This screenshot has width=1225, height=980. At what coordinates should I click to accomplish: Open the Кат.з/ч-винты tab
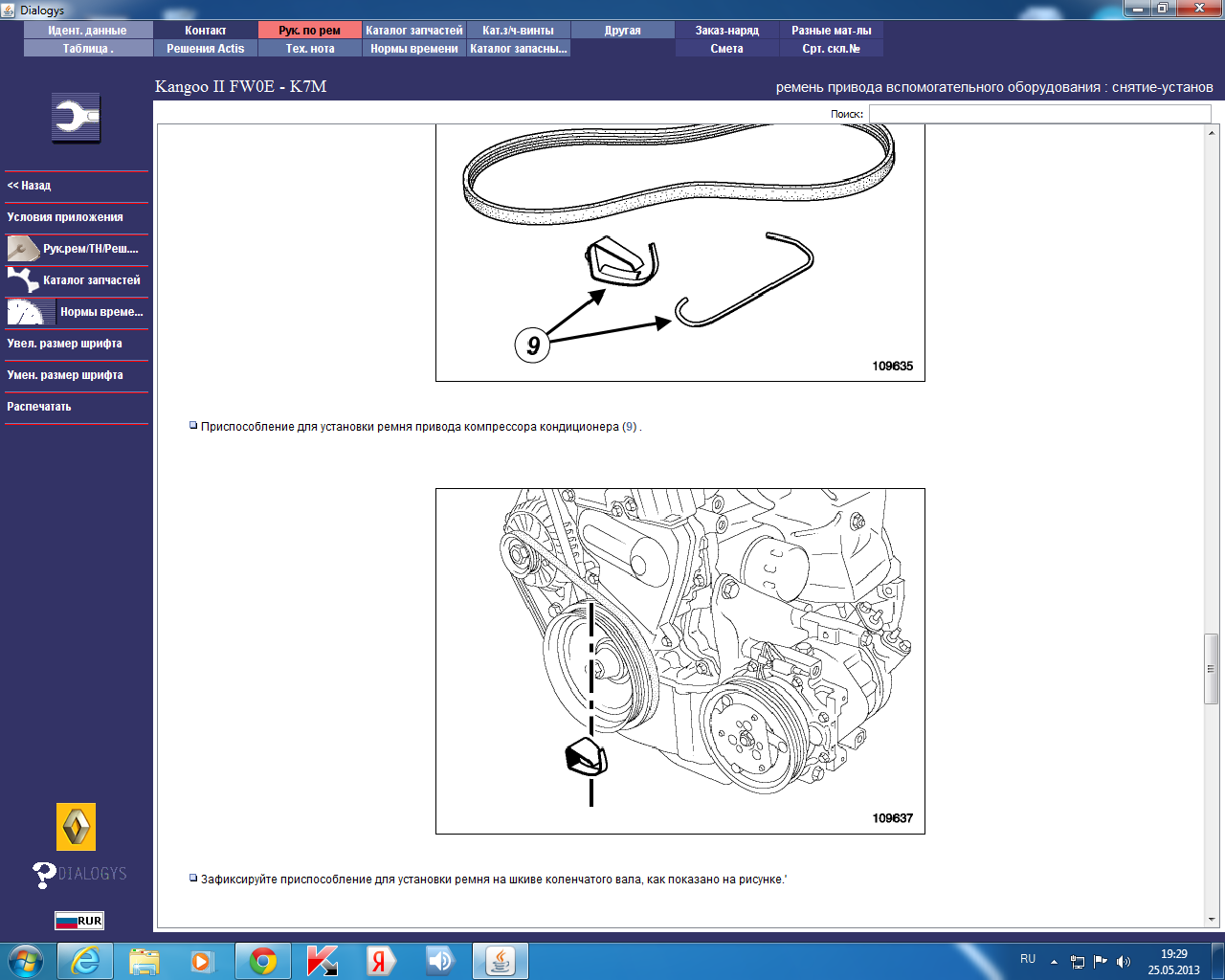click(x=519, y=31)
